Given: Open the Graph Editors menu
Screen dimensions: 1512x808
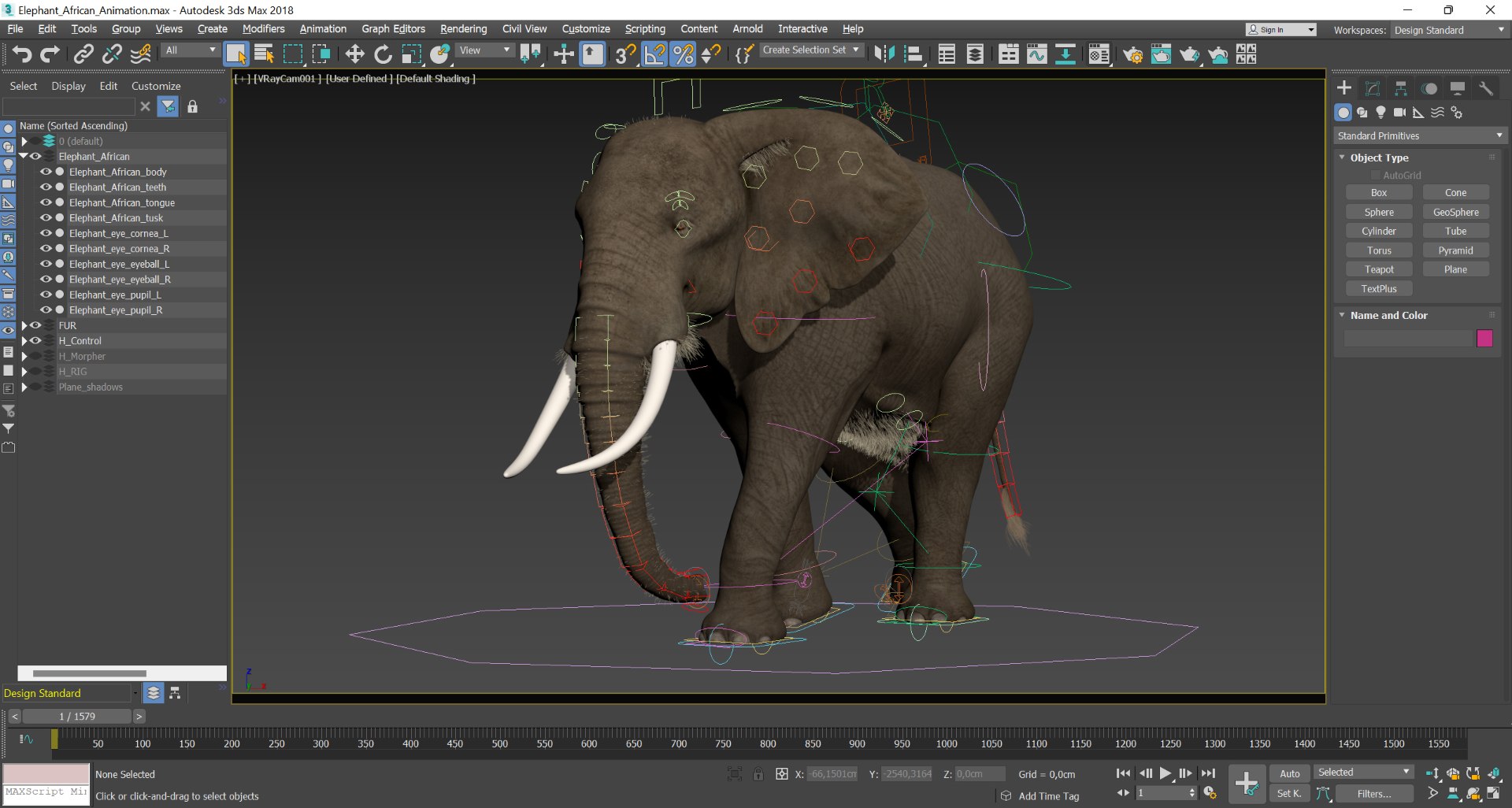Looking at the screenshot, I should 393,29.
